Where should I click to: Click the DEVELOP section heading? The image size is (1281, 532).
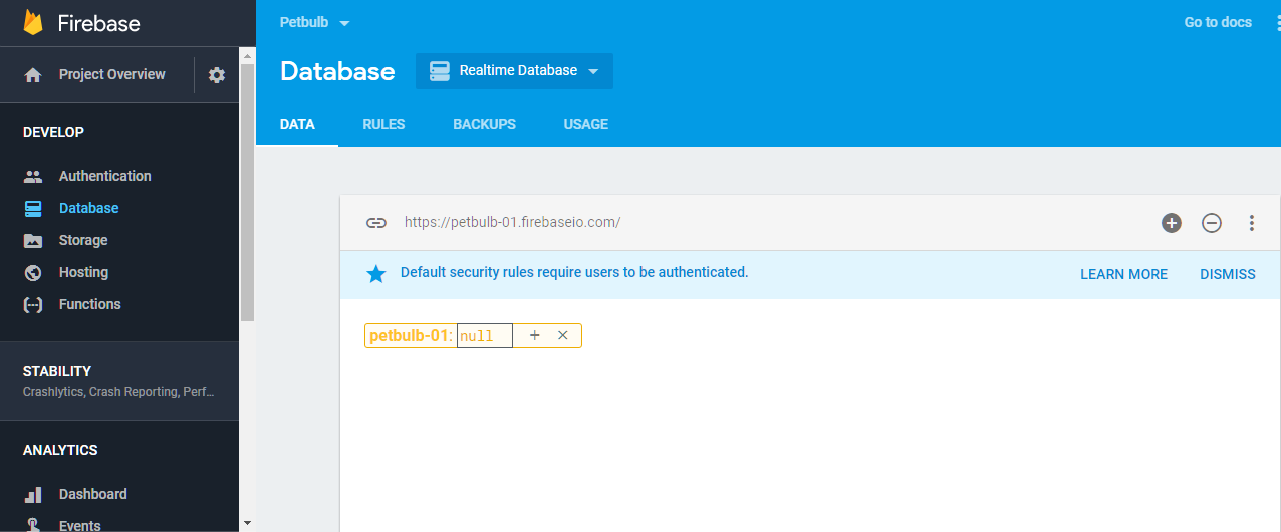tap(54, 133)
